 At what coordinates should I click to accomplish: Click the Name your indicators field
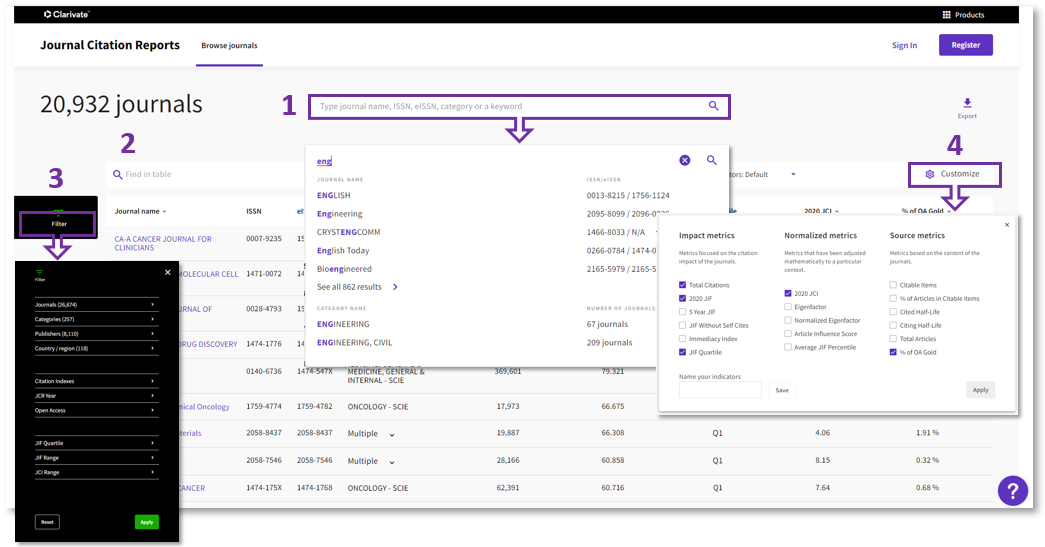(720, 390)
